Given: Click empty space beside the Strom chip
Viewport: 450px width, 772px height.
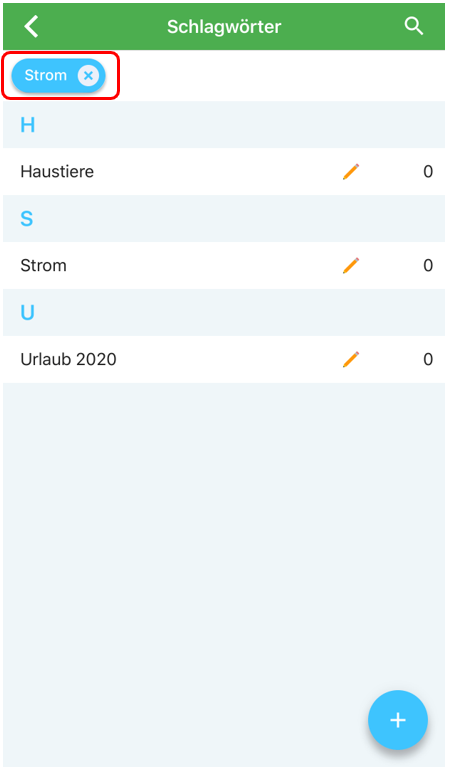Looking at the screenshot, I should (x=281, y=75).
